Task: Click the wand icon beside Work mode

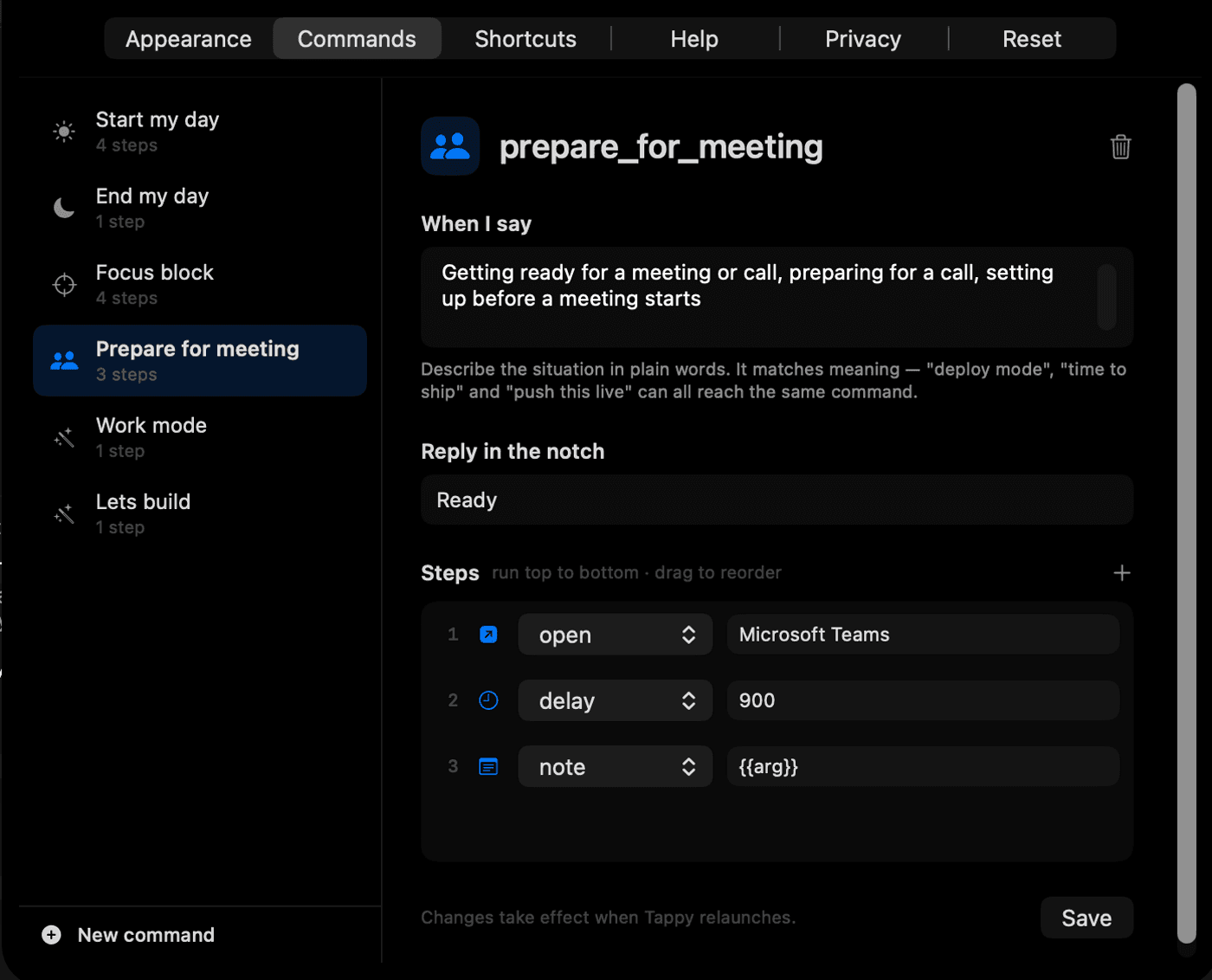Action: pyautogui.click(x=64, y=437)
